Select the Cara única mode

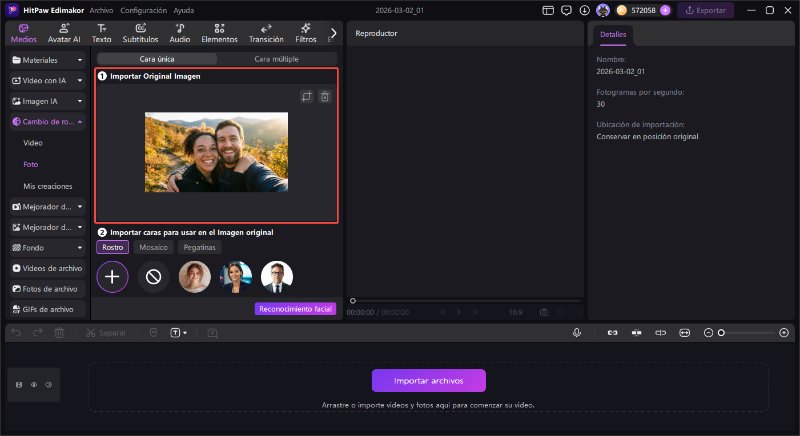pos(157,59)
